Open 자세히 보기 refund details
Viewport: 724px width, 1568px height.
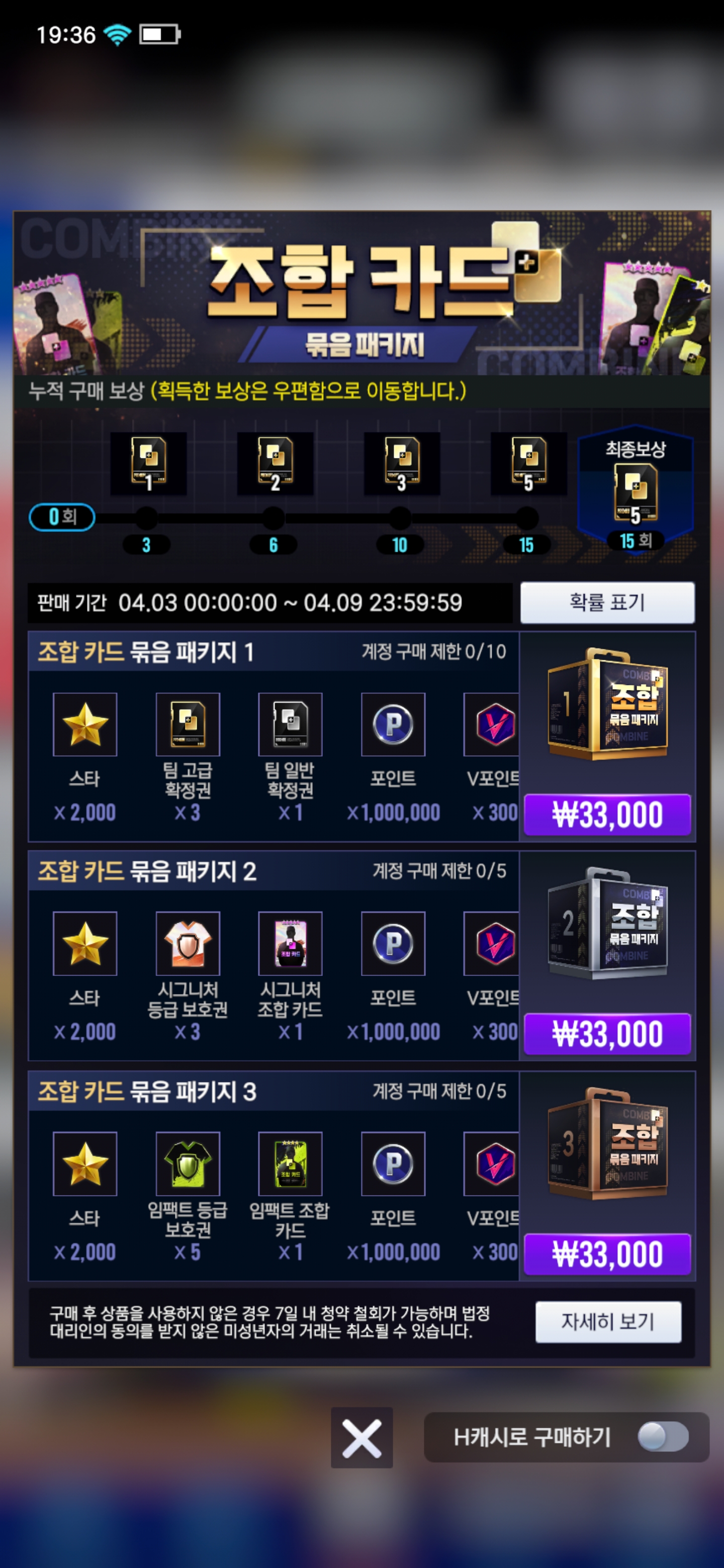pos(608,1322)
